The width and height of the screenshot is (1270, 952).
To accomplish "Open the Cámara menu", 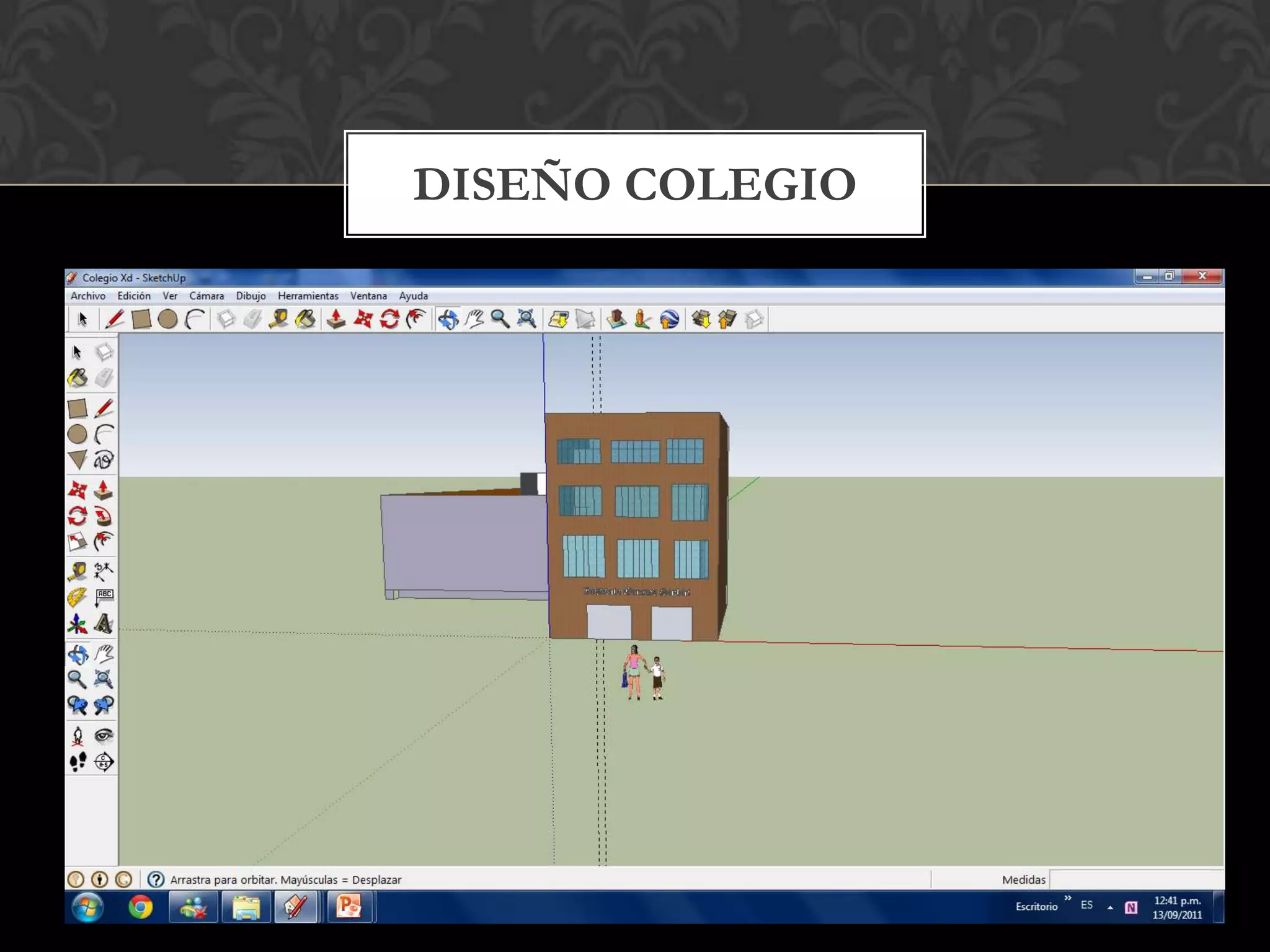I will (206, 296).
